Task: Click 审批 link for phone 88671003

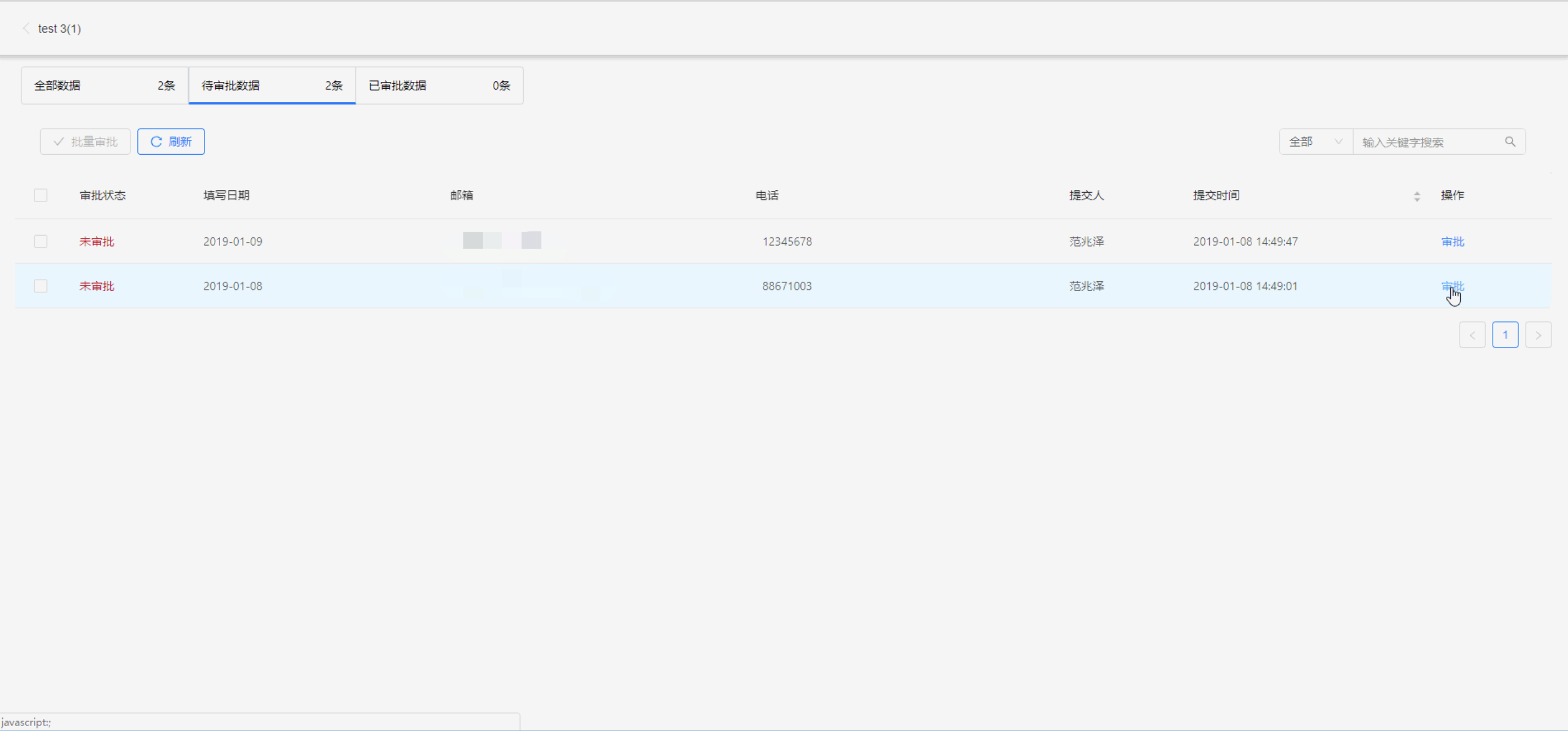Action: (1452, 286)
